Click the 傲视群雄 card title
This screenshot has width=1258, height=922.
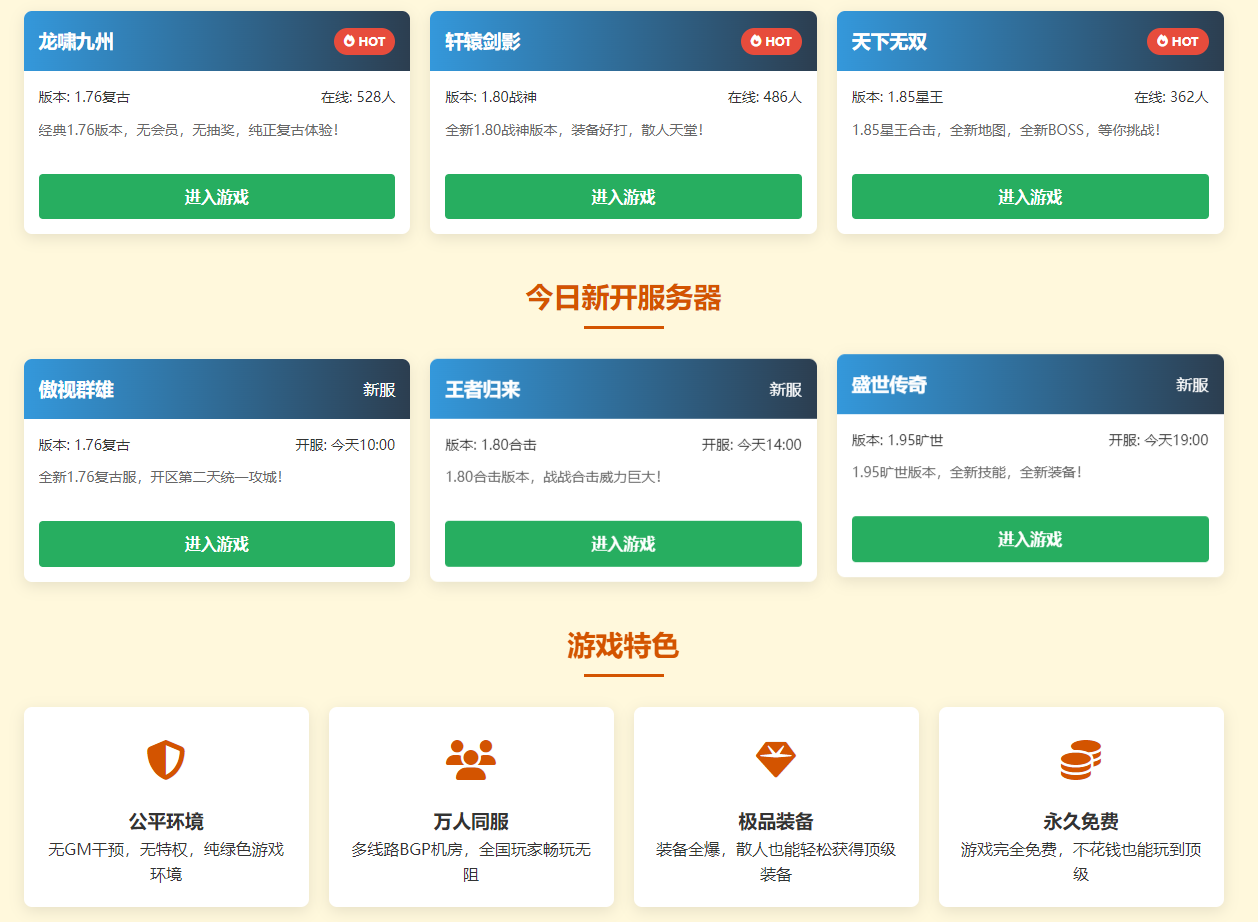[x=76, y=390]
